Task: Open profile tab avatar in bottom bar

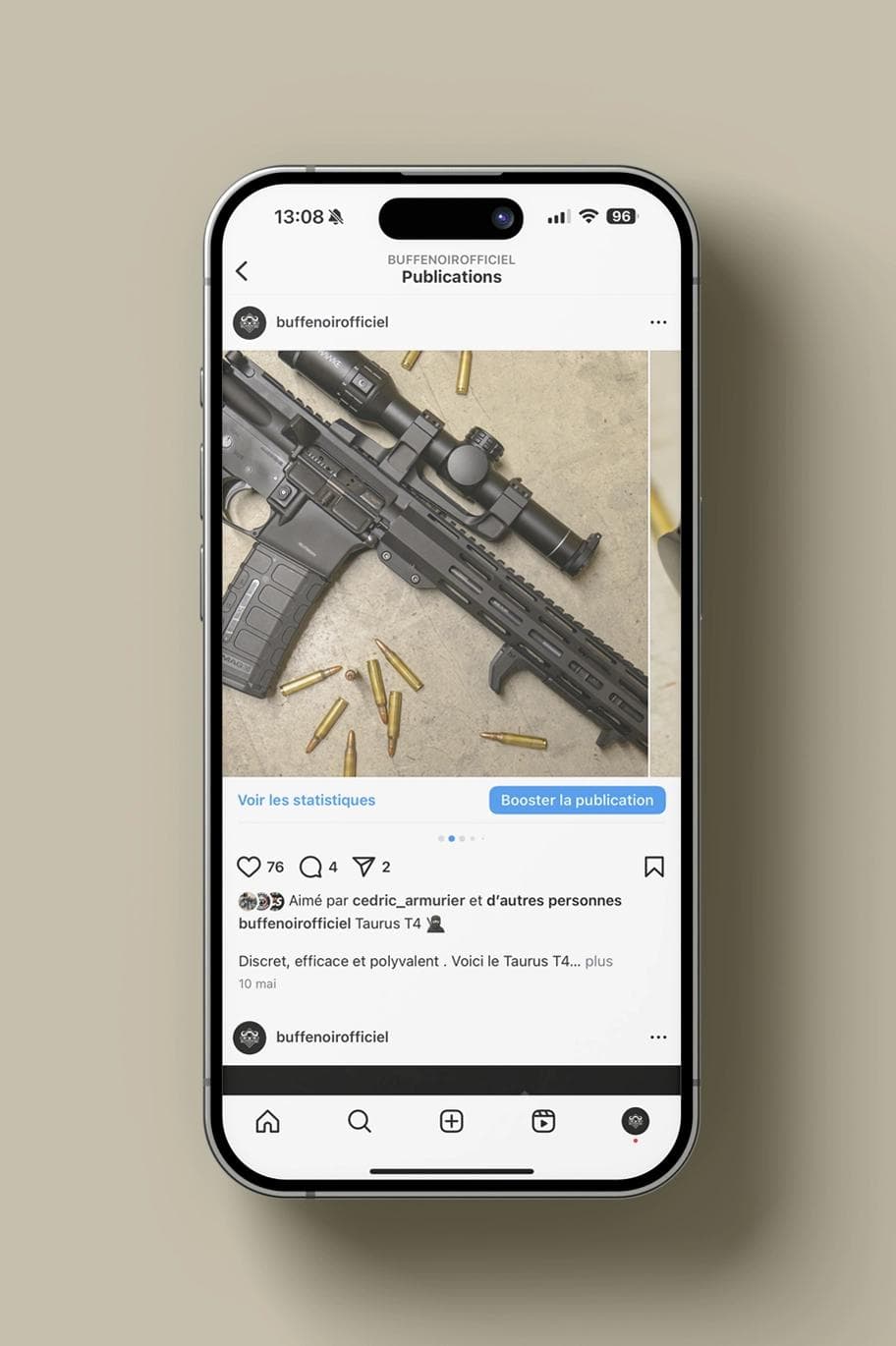Action: click(636, 1121)
